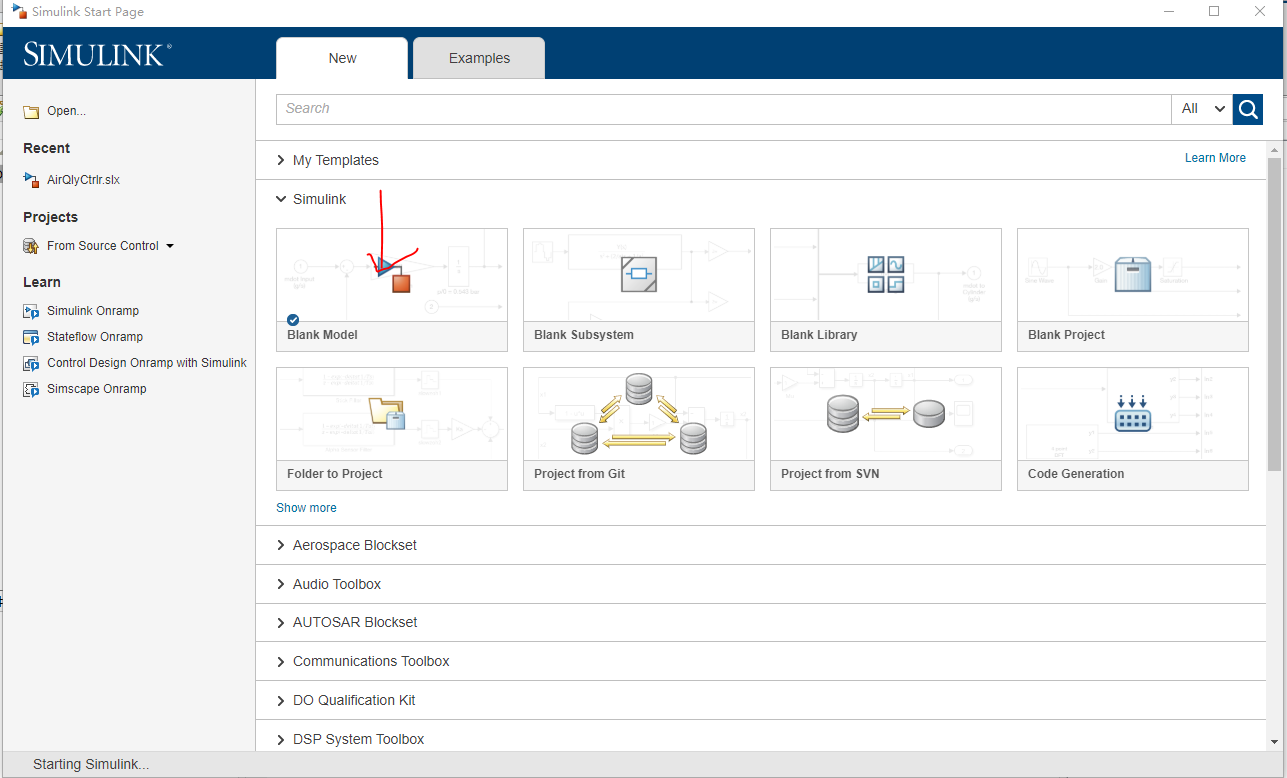Click the Simscape Onramp icon
This screenshot has width=1287, height=778.
pyautogui.click(x=31, y=389)
